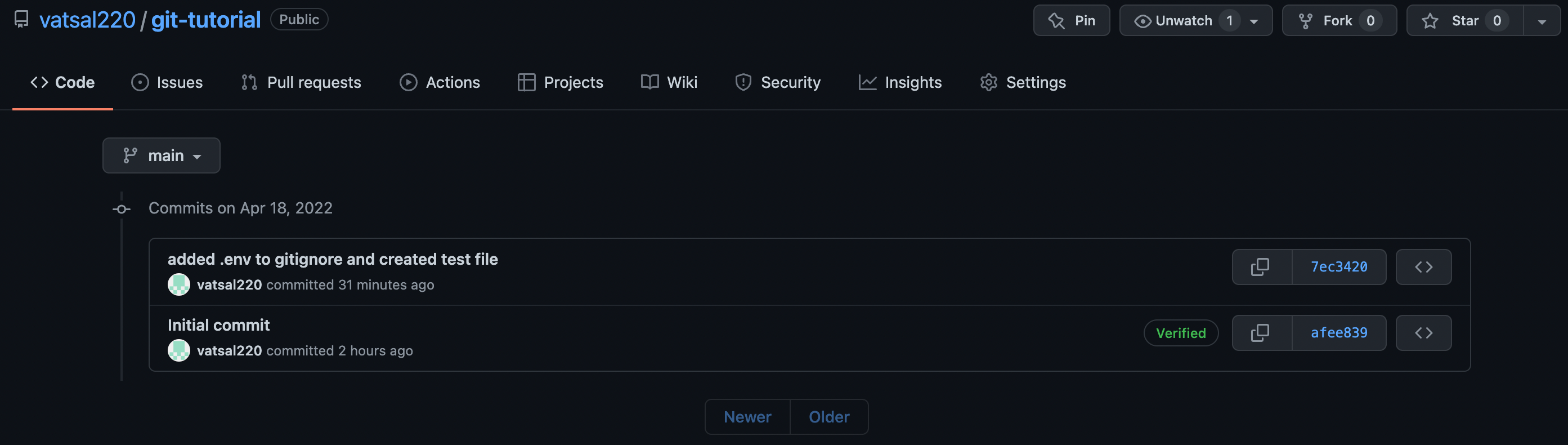Fork the git-tutorial repository
This screenshot has width=1568, height=445.
1339,21
